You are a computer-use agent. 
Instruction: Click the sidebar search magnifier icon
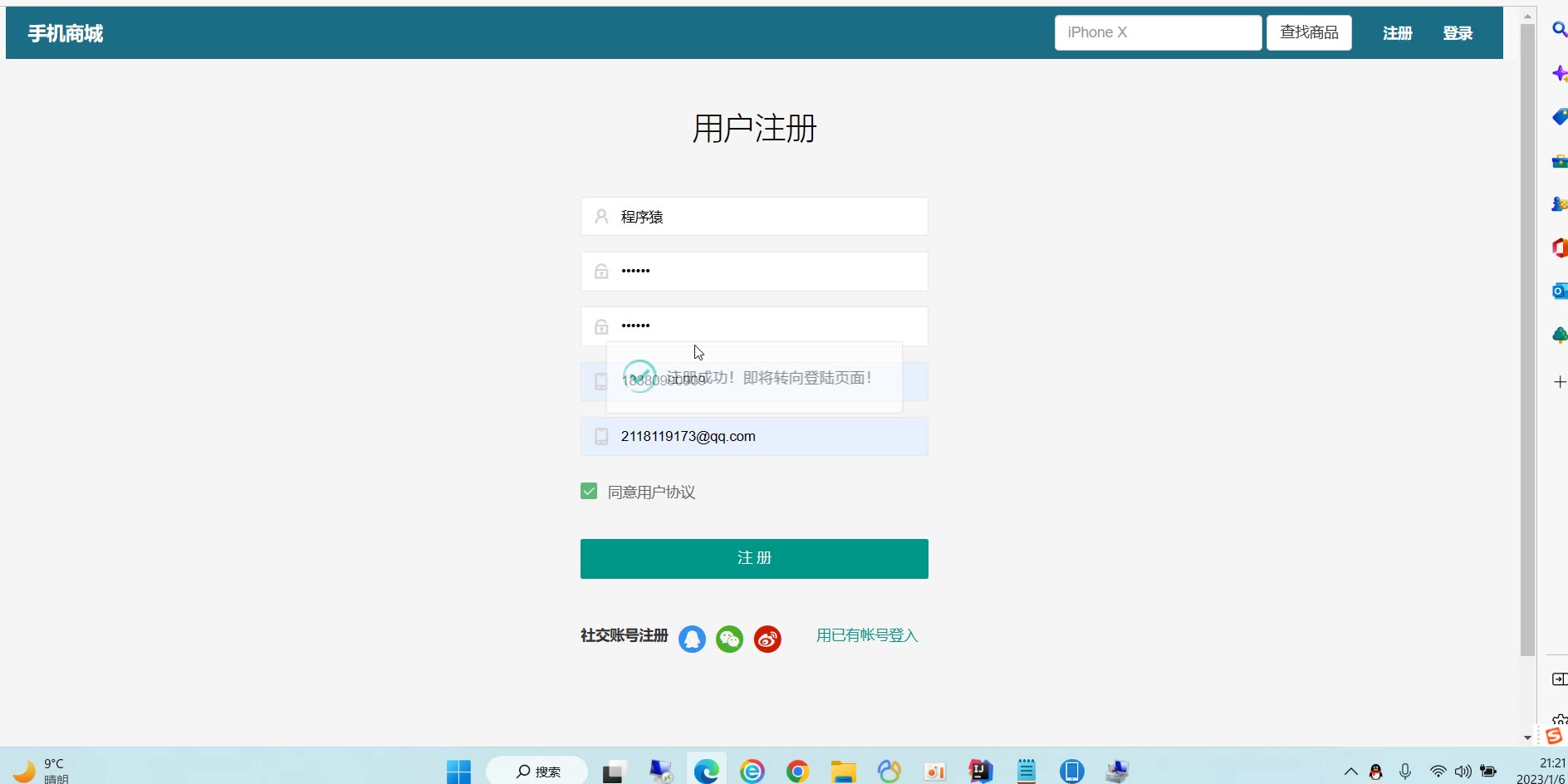pos(1560,30)
